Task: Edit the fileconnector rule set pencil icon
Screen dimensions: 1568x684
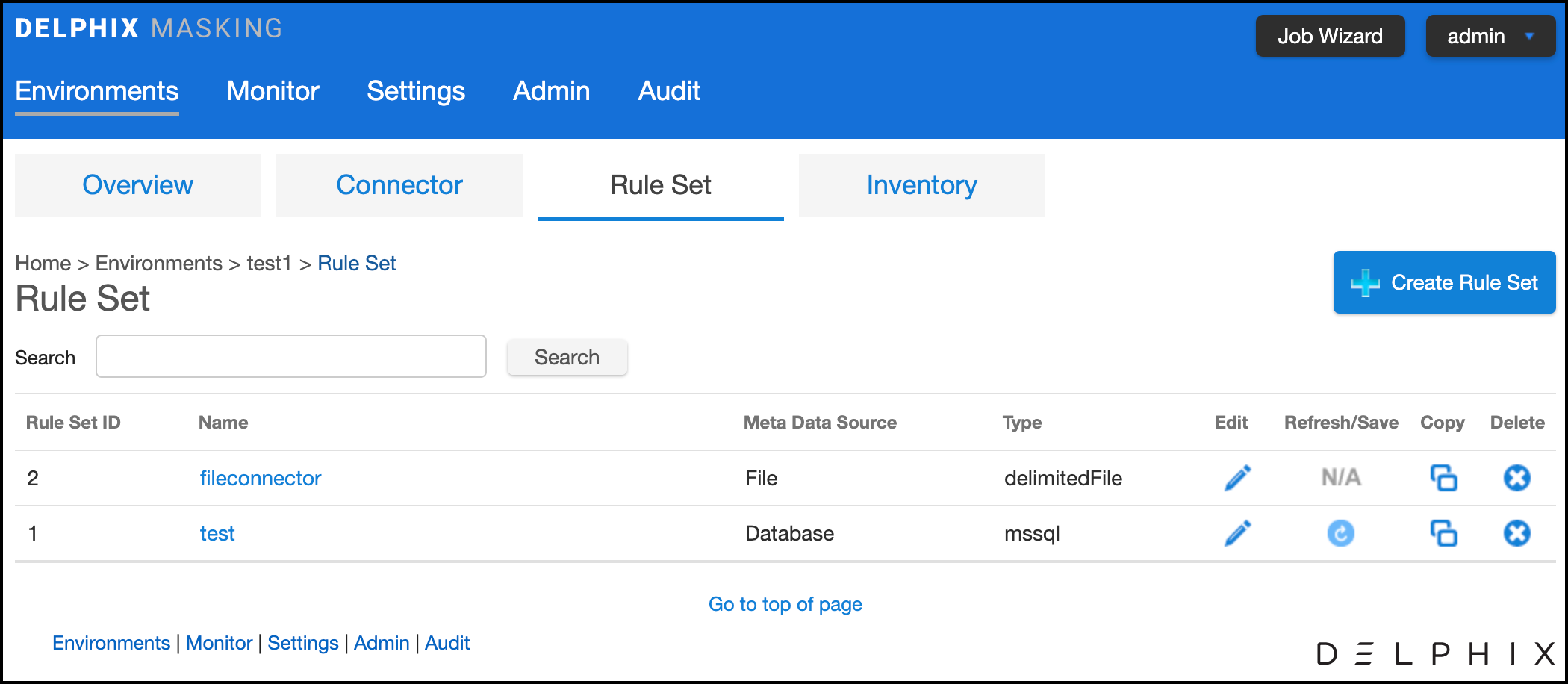Action: point(1237,478)
